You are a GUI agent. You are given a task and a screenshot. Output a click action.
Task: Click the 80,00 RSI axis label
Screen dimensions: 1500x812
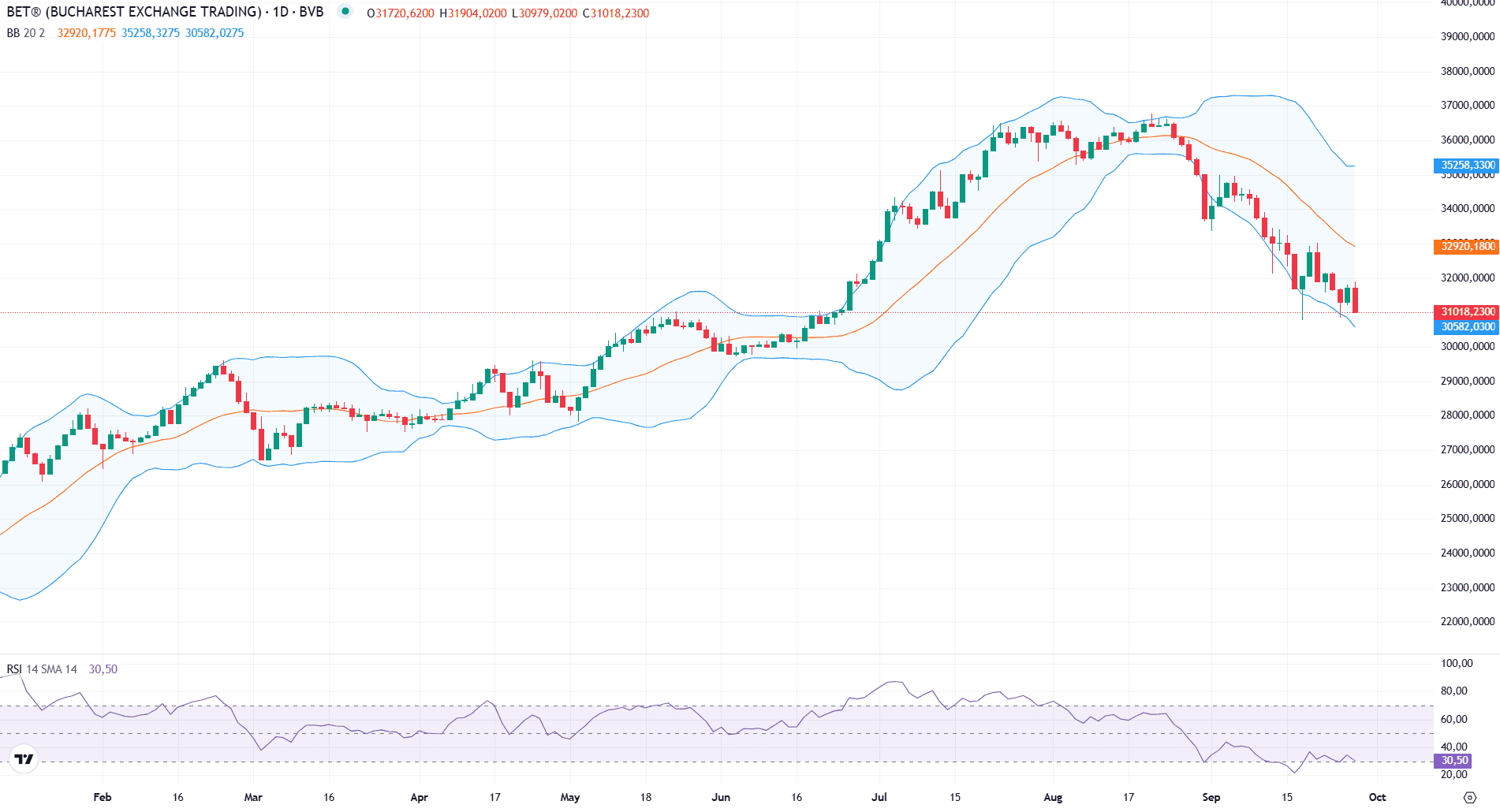tap(1454, 691)
